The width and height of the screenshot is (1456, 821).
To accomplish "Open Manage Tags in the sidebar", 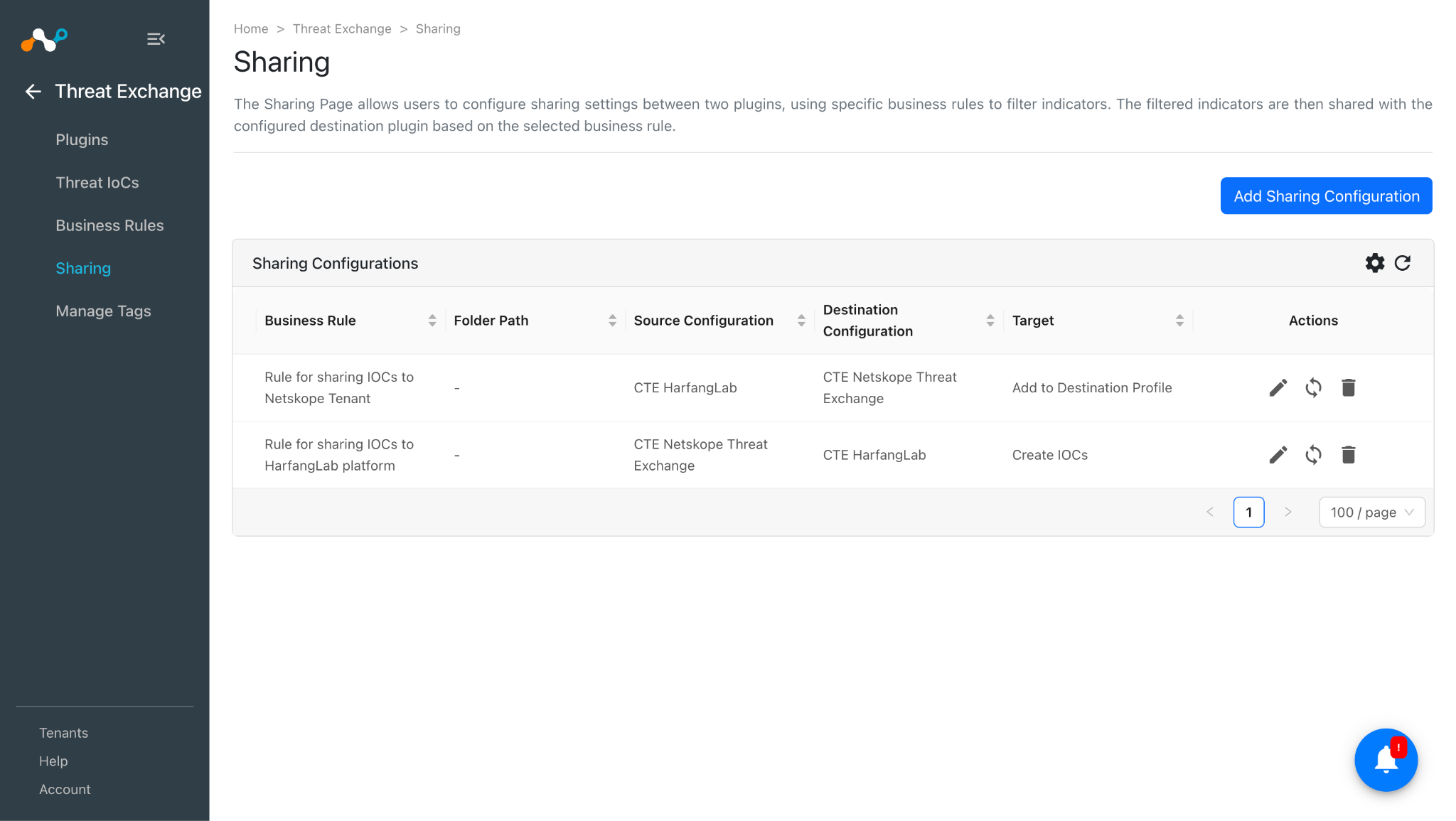I will click(x=103, y=311).
